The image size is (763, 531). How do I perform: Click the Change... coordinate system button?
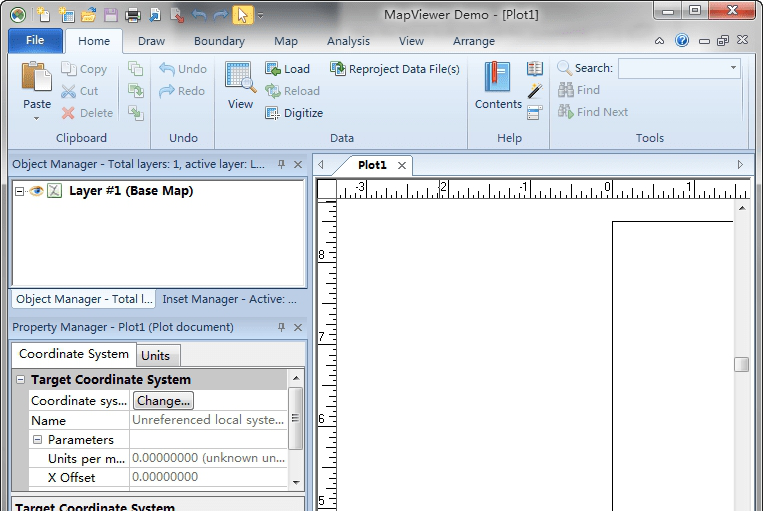pyautogui.click(x=163, y=400)
